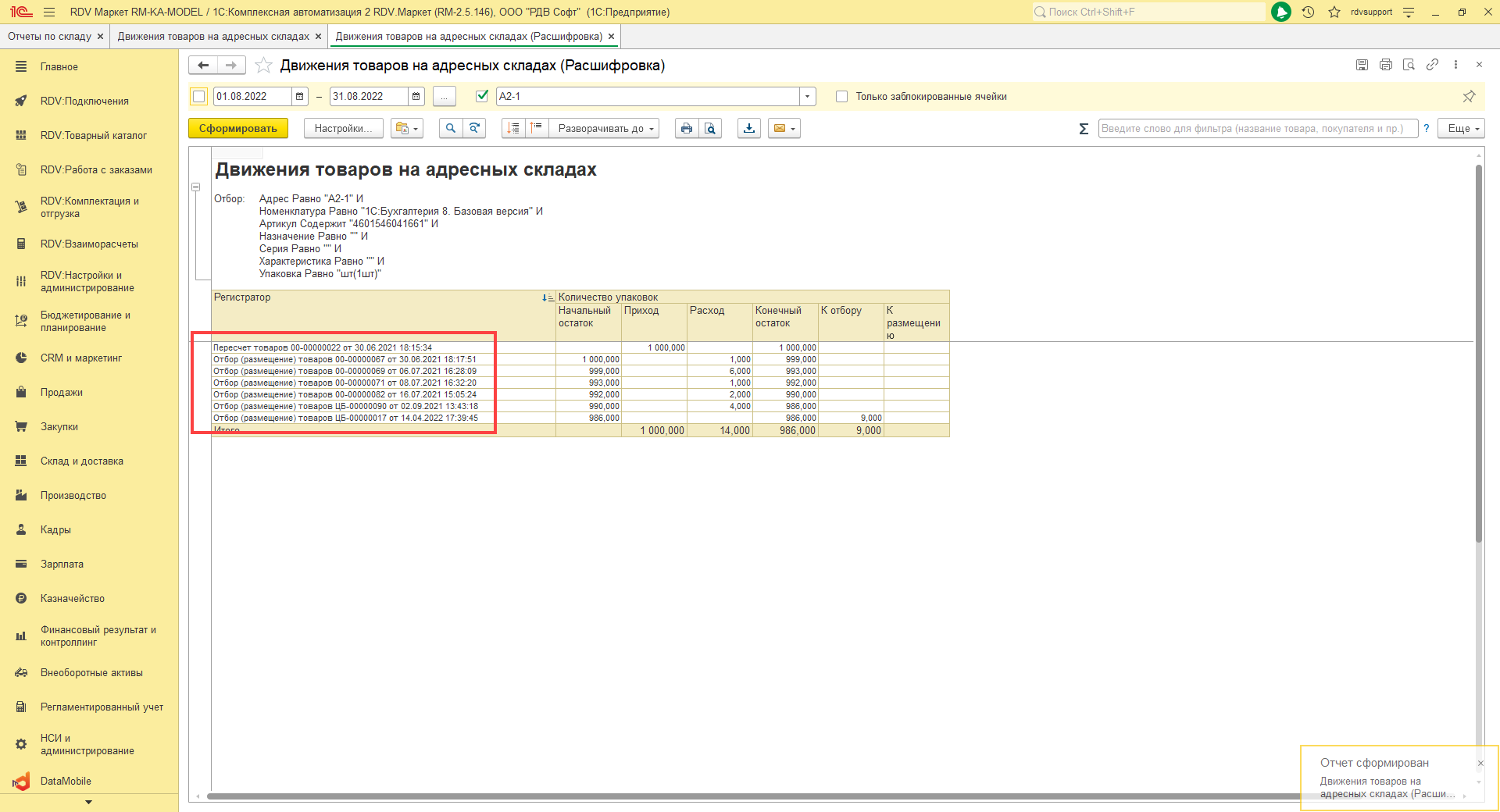
Task: Open the 'Разворачивать до' dropdown
Action: tap(604, 129)
